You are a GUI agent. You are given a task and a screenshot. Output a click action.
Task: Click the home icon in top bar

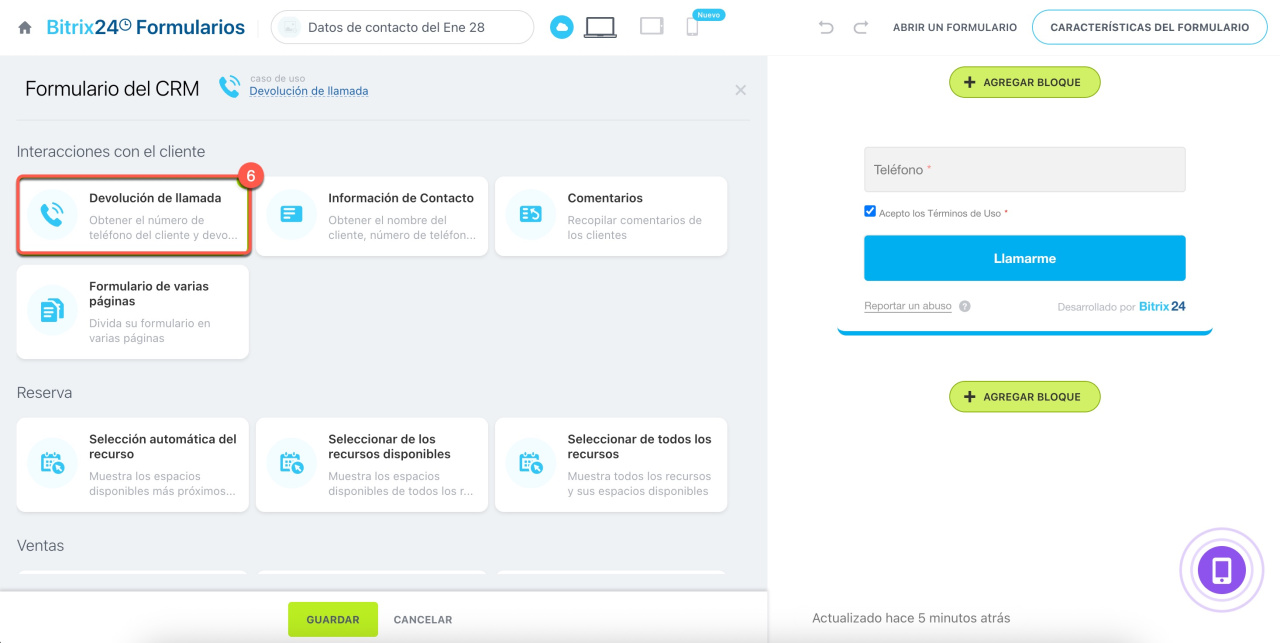(25, 28)
